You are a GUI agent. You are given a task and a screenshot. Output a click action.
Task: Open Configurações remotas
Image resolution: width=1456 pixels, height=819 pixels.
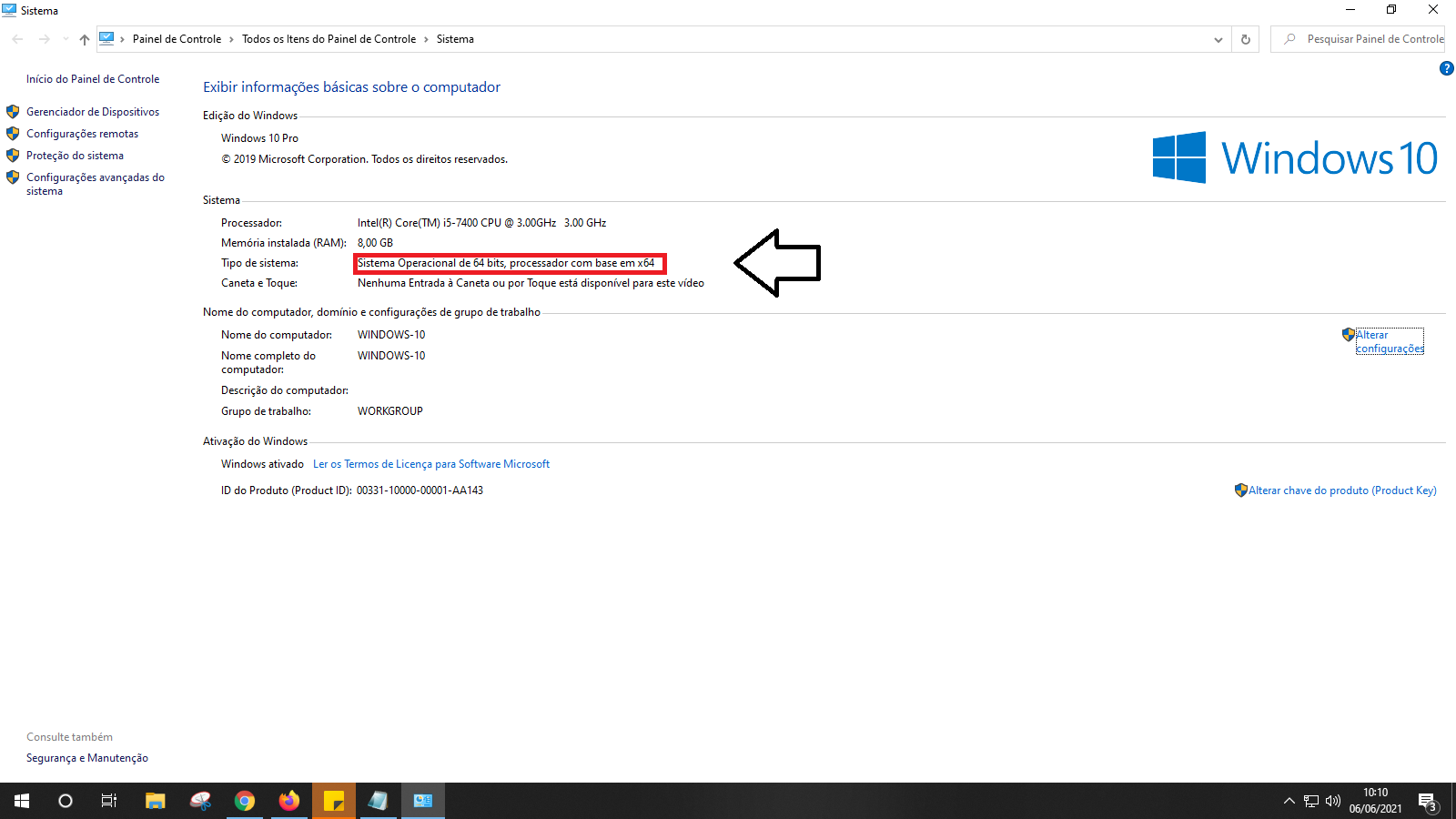coord(82,134)
